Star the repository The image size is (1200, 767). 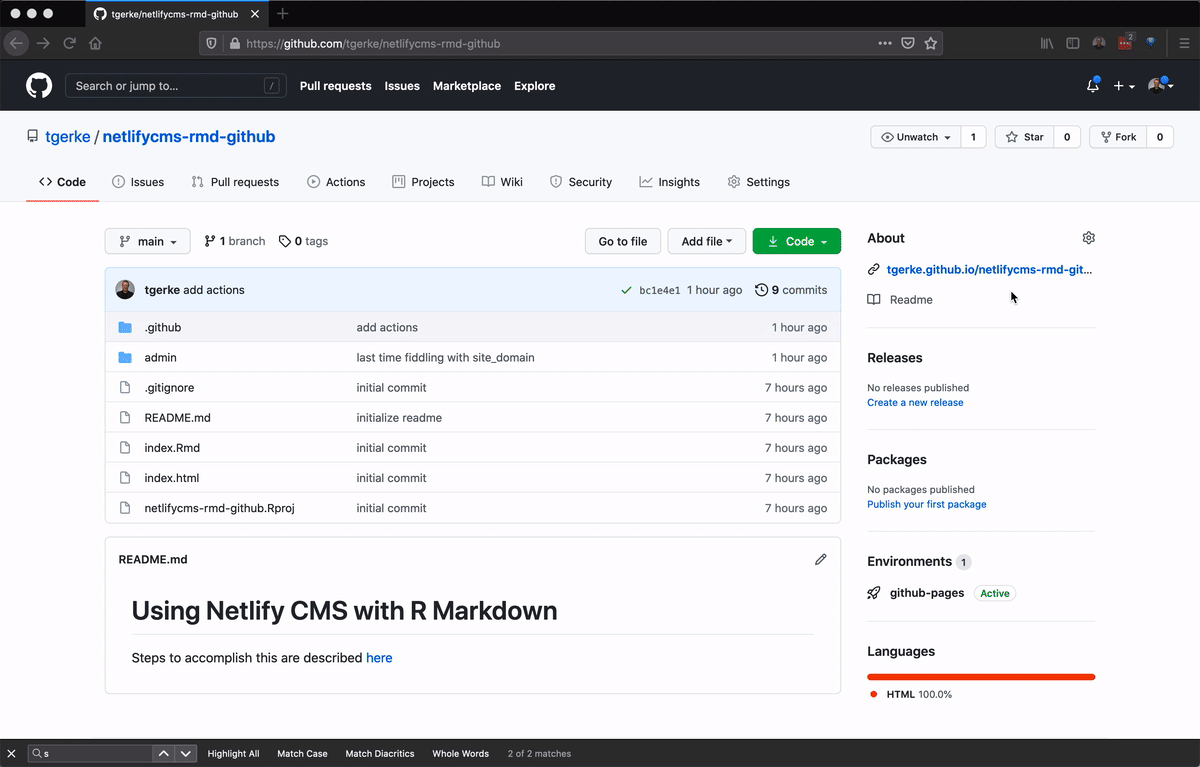click(1024, 137)
